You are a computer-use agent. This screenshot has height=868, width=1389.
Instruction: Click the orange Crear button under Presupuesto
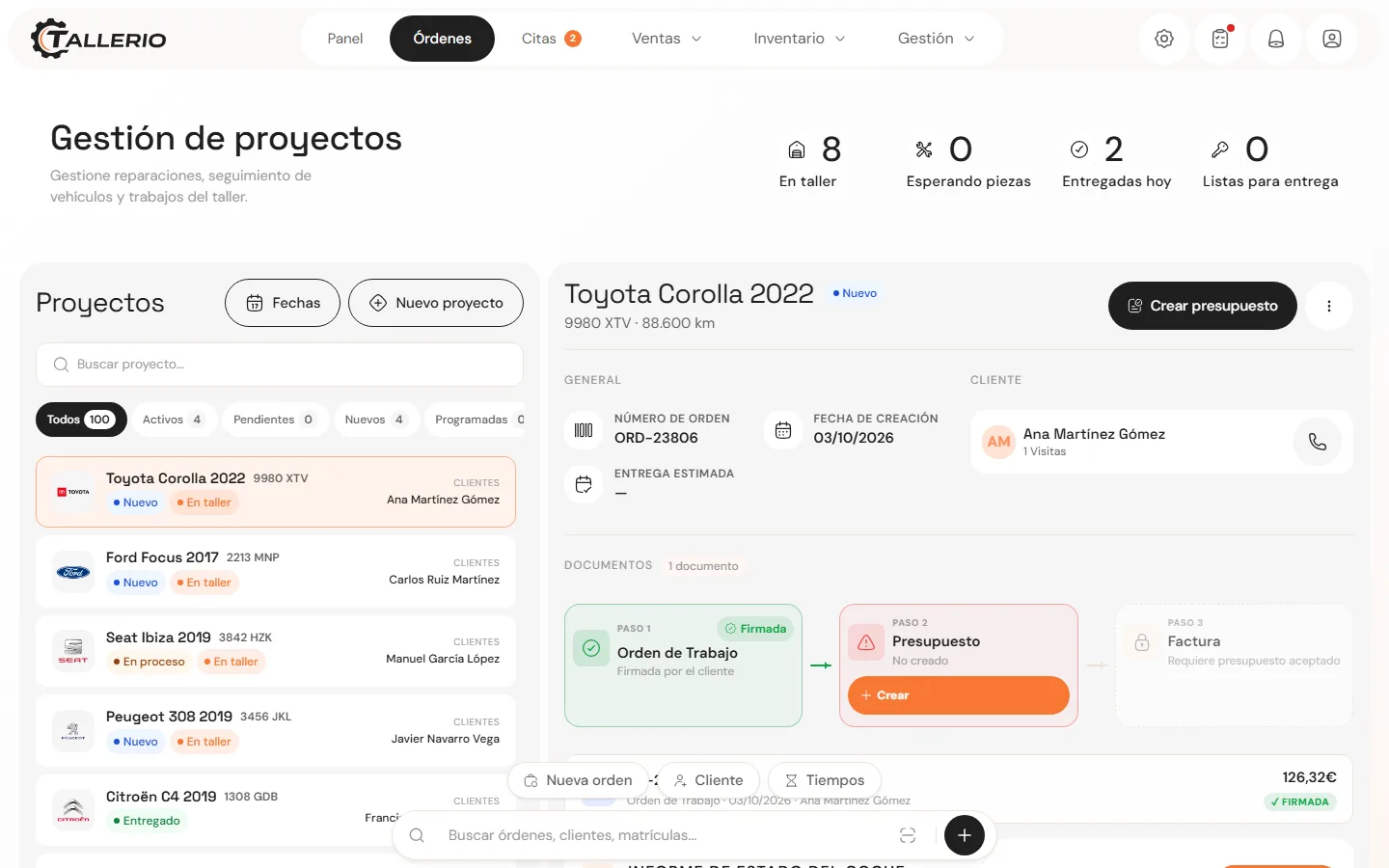tap(959, 695)
